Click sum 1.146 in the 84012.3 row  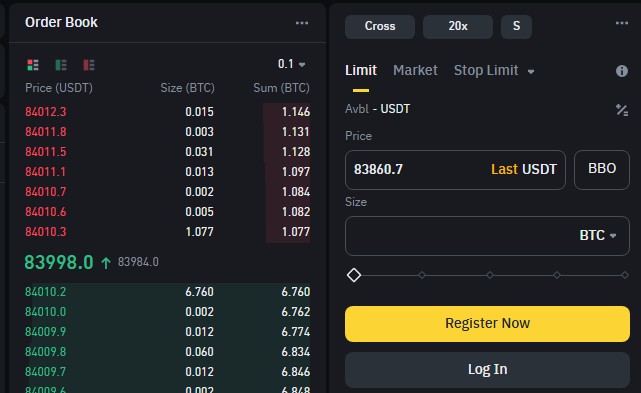point(296,112)
